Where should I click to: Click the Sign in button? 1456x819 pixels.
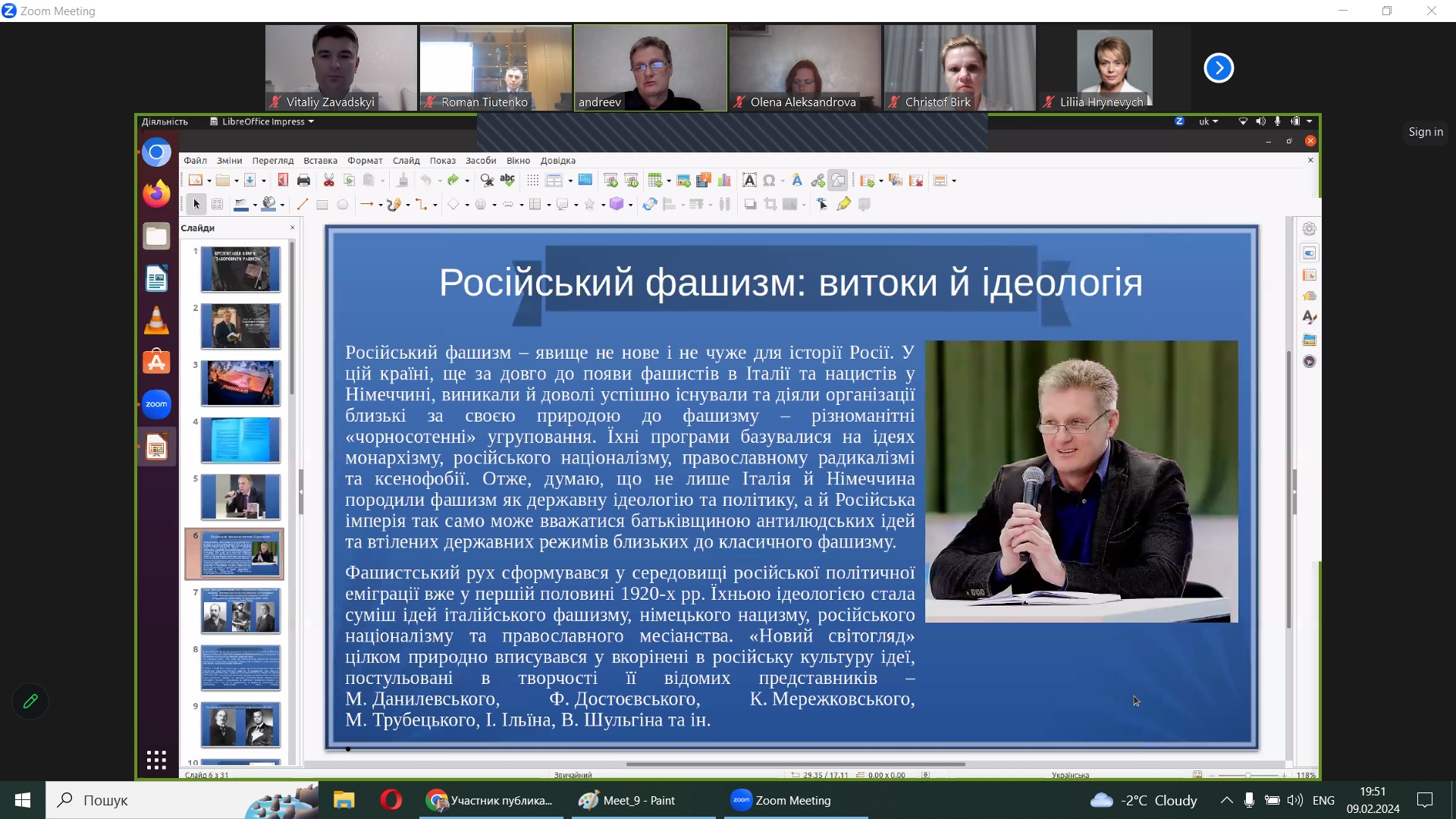click(x=1425, y=132)
